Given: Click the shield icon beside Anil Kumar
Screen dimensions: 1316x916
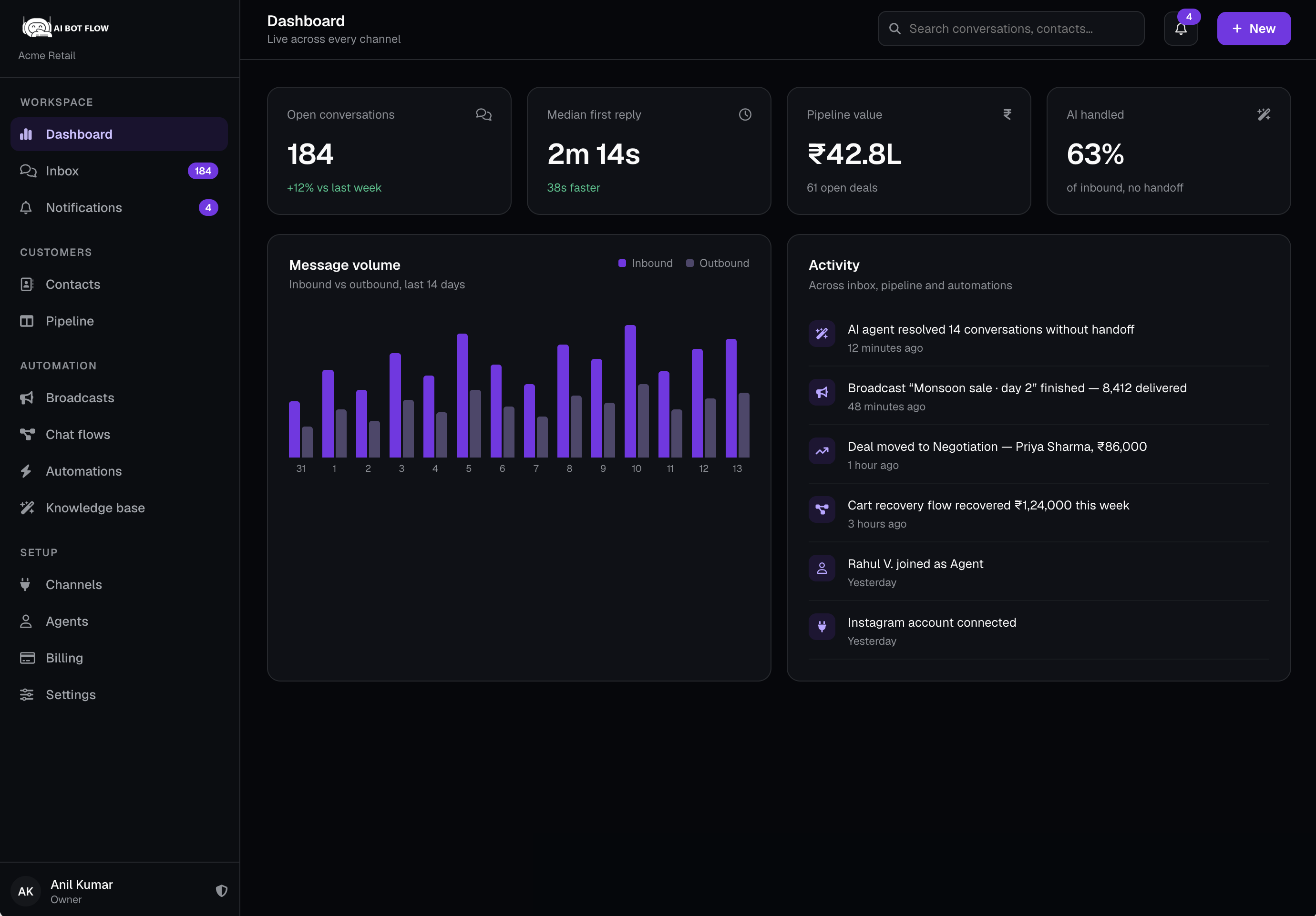Looking at the screenshot, I should 221,891.
